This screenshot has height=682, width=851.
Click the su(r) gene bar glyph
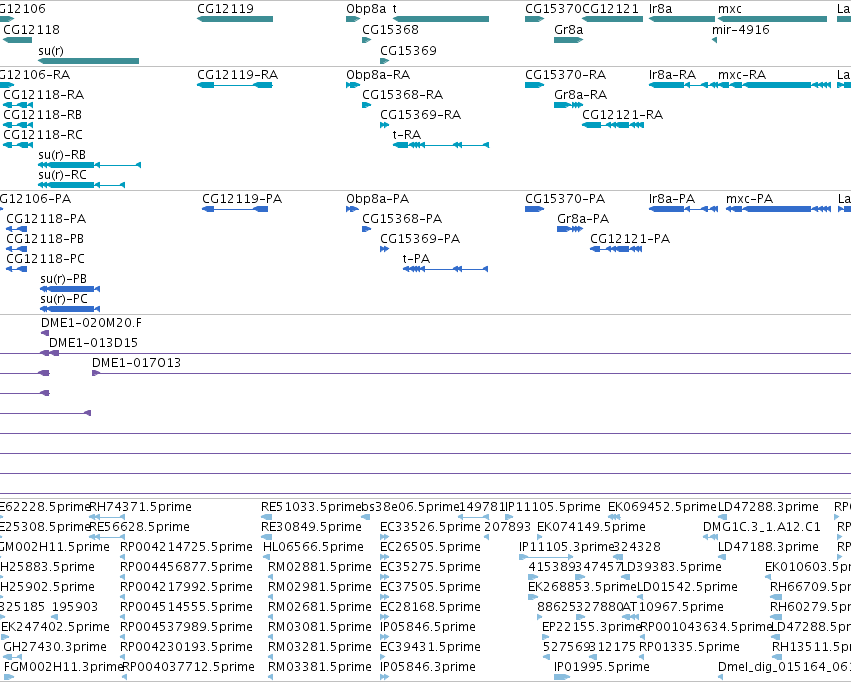pyautogui.click(x=88, y=61)
